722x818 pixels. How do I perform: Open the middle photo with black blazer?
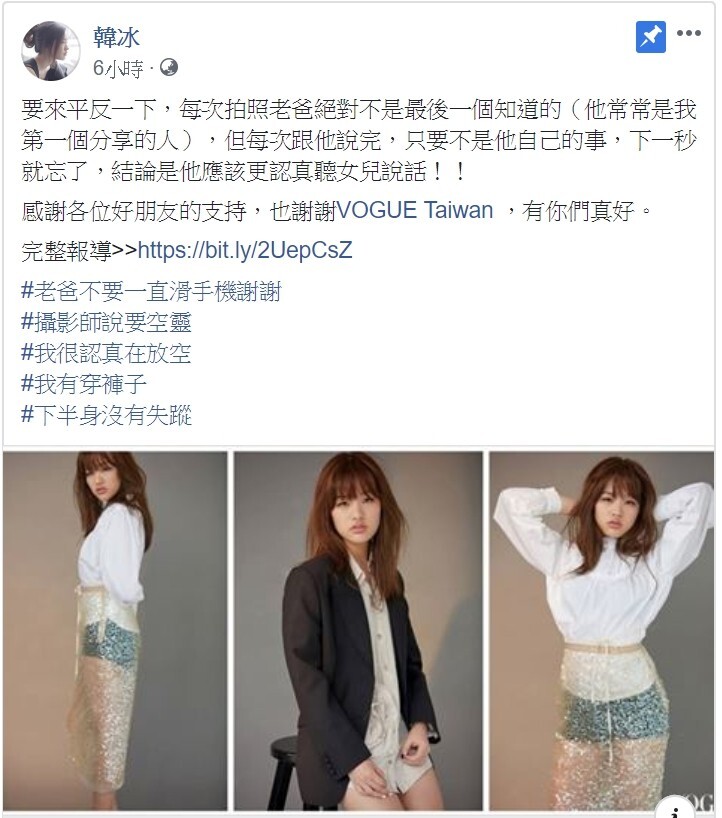358,631
